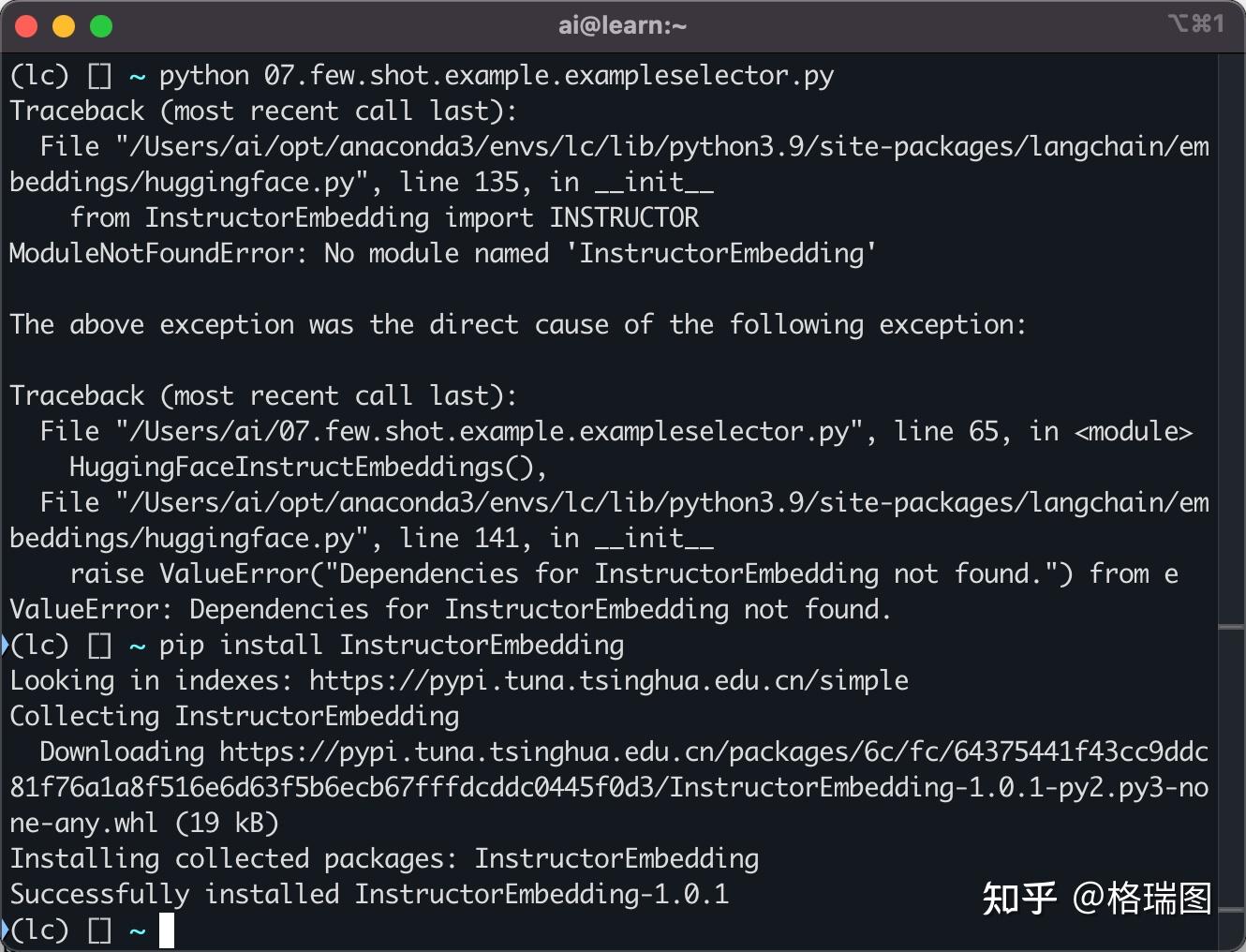Viewport: 1246px width, 952px height.
Task: Open the InstructorEmbedding wheel download URL
Action: click(x=609, y=787)
